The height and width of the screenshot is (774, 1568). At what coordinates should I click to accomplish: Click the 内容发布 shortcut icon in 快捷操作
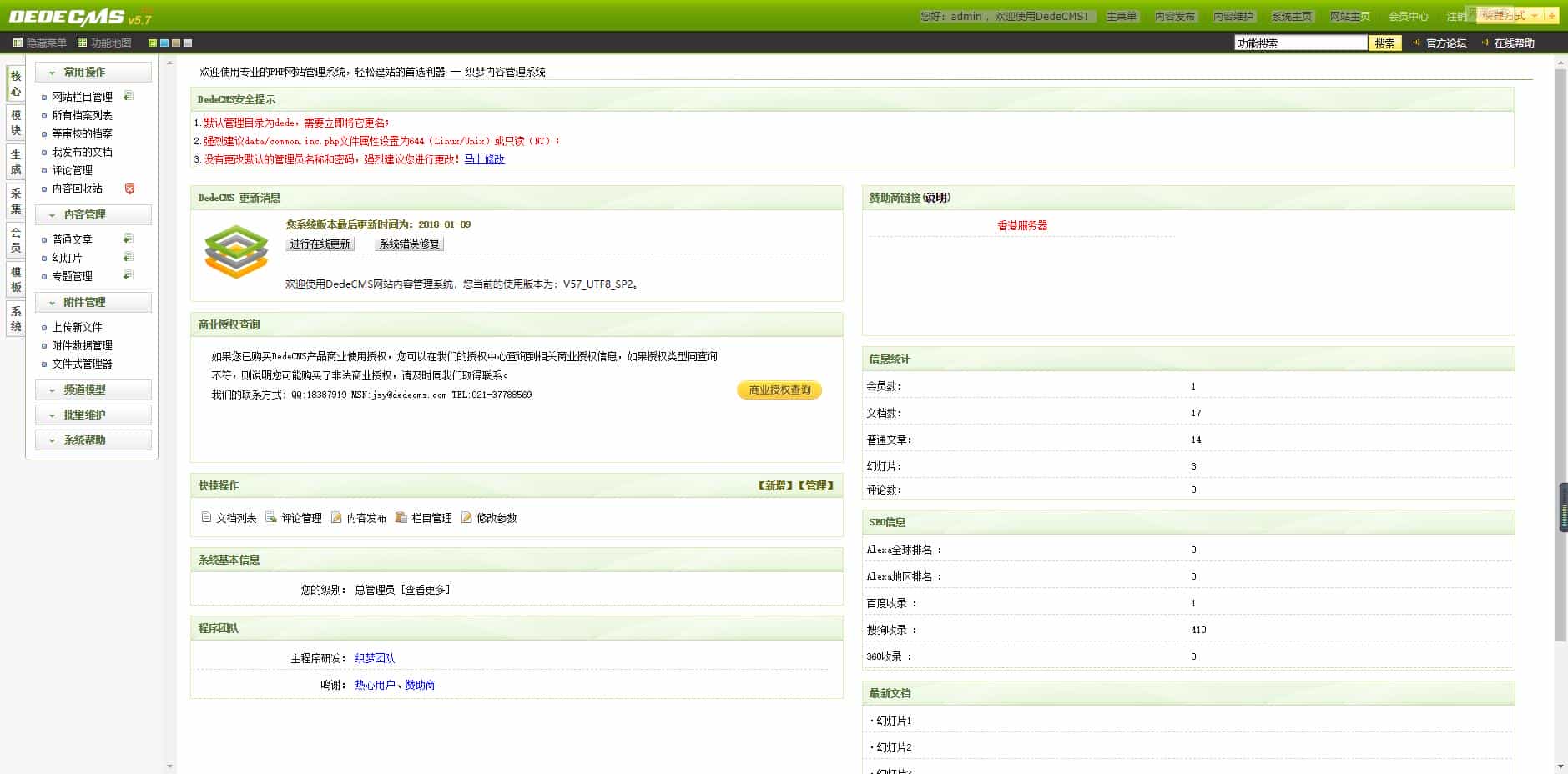click(x=336, y=518)
